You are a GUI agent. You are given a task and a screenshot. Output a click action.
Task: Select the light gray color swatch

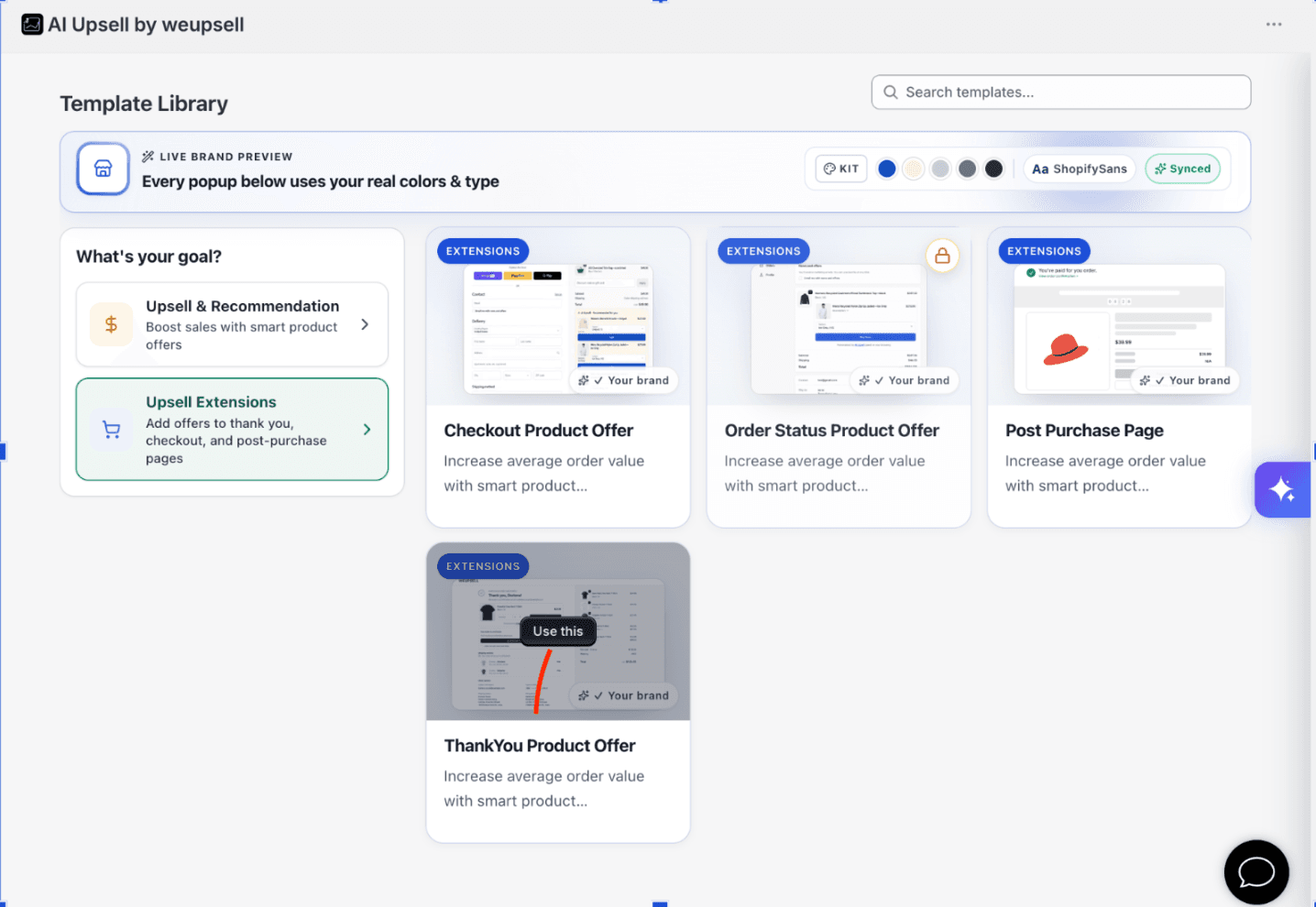[940, 169]
